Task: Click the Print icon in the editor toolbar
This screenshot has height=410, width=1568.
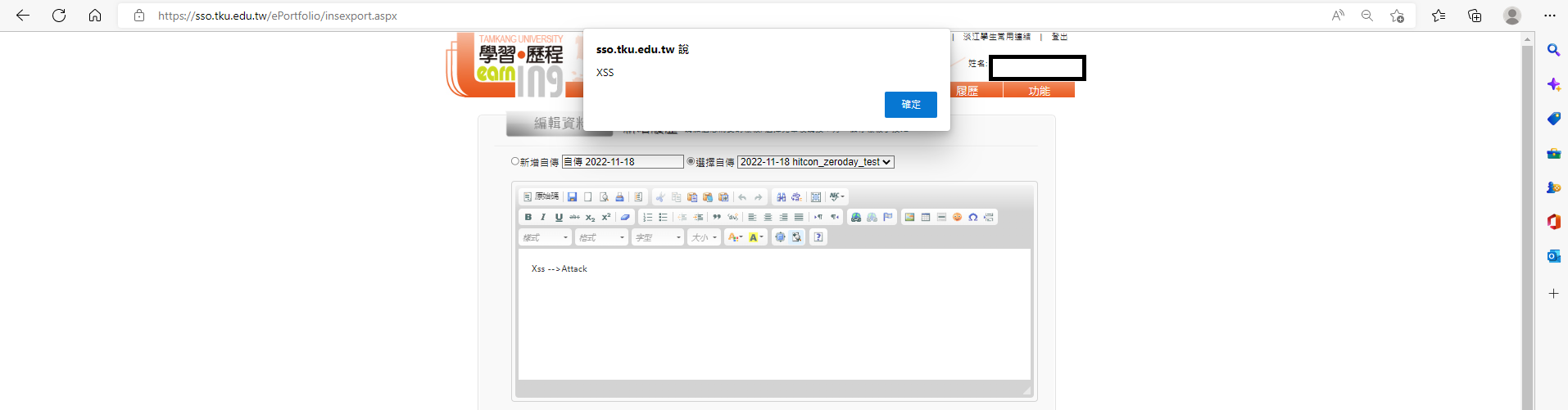Action: [619, 197]
